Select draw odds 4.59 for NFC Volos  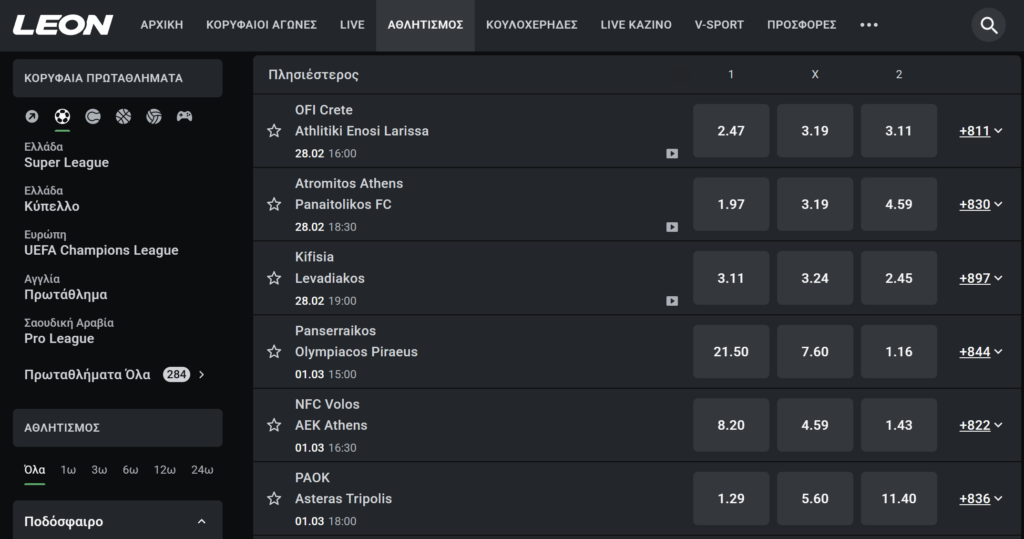[x=815, y=425]
